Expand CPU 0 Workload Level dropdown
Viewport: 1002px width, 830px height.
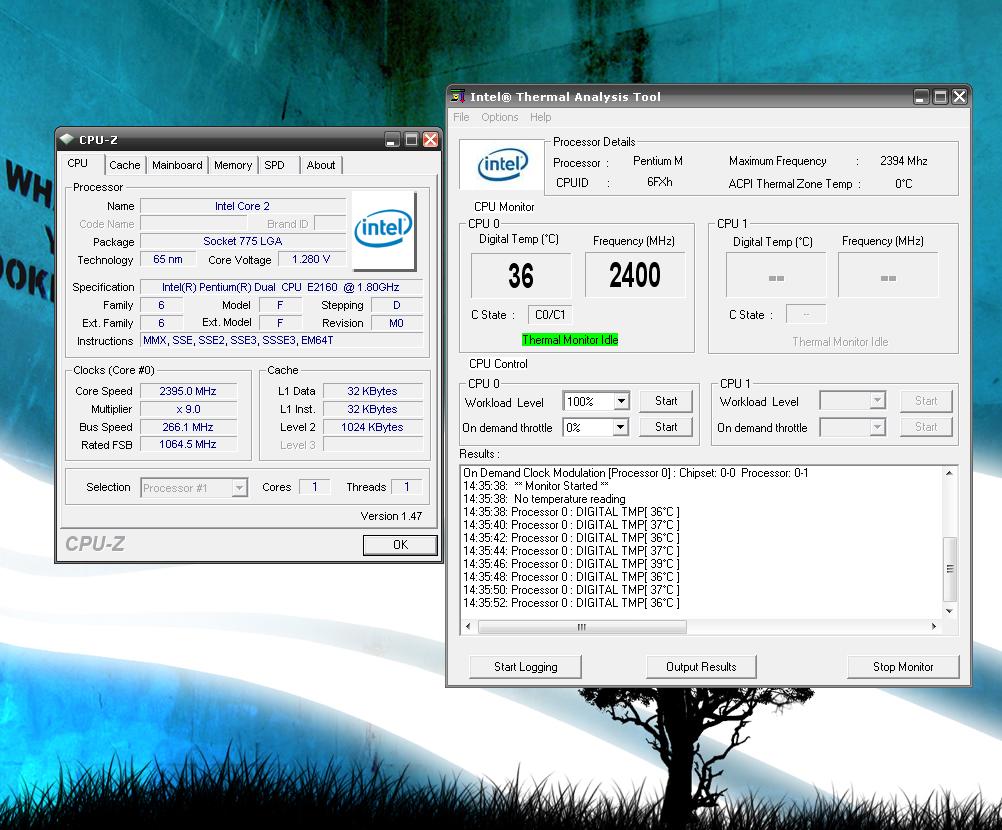tap(620, 401)
